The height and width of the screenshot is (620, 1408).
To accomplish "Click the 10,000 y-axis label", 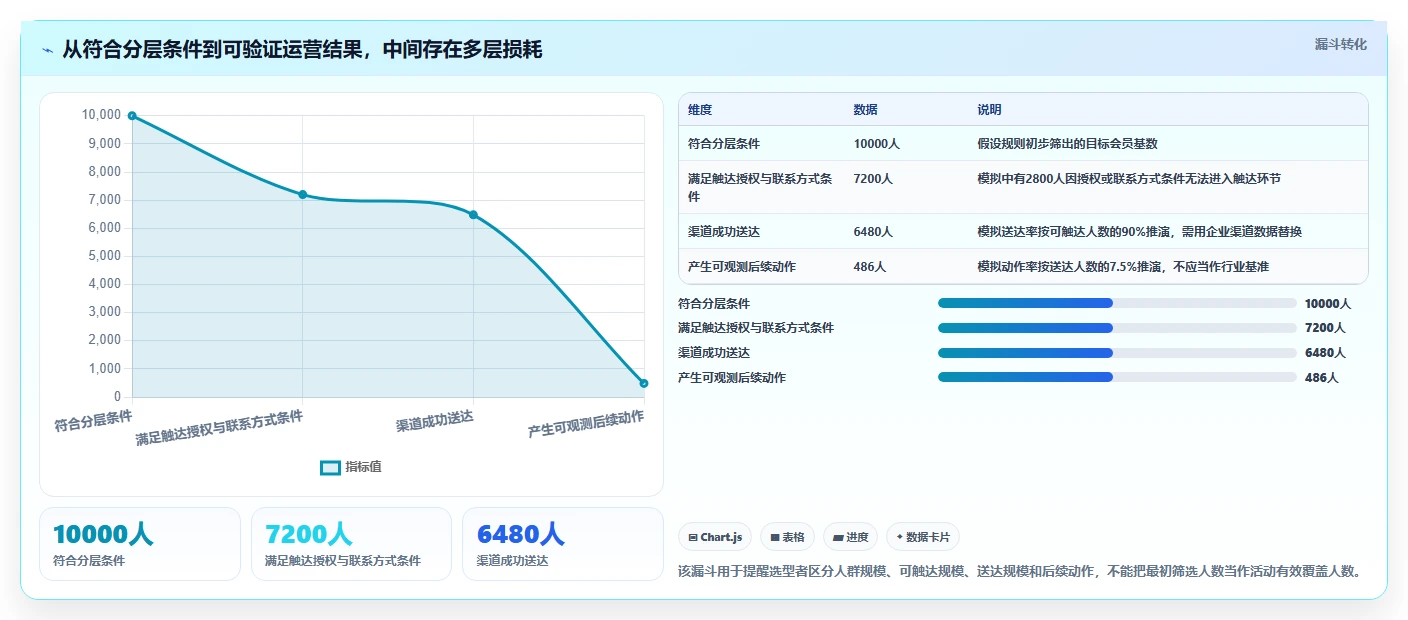I will point(101,116).
